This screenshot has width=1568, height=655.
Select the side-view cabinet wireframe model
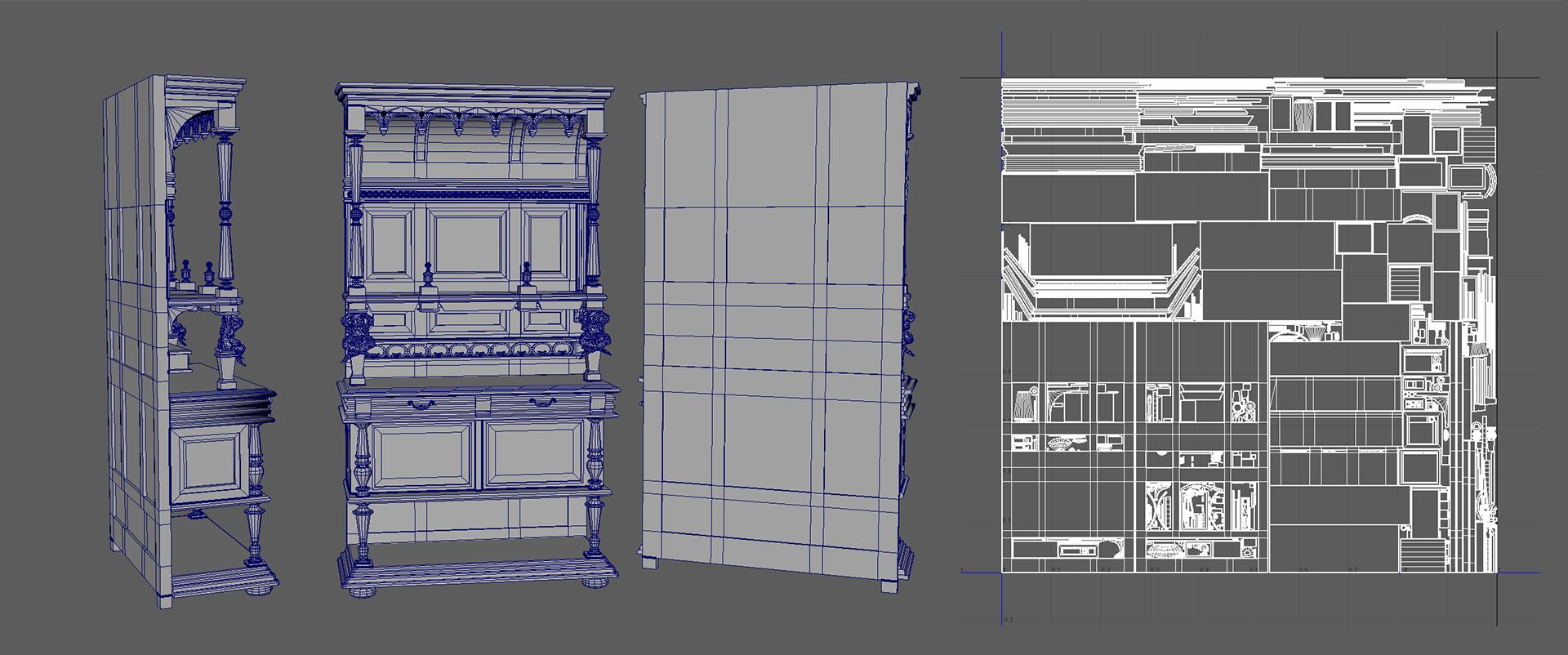click(192, 343)
